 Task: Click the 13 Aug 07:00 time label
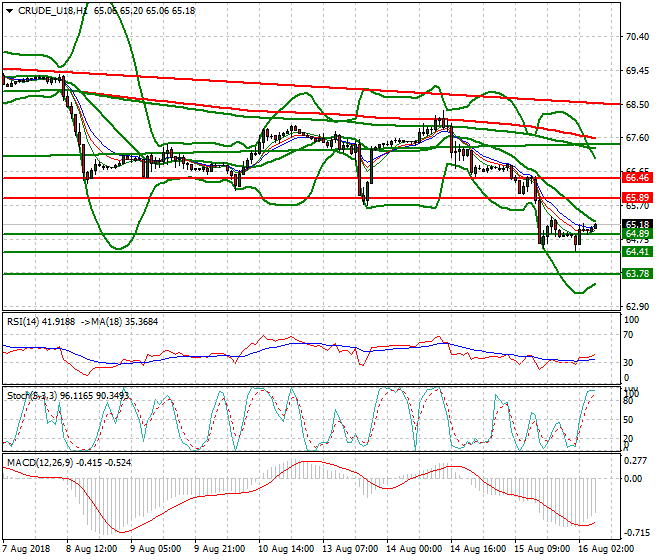[349, 549]
